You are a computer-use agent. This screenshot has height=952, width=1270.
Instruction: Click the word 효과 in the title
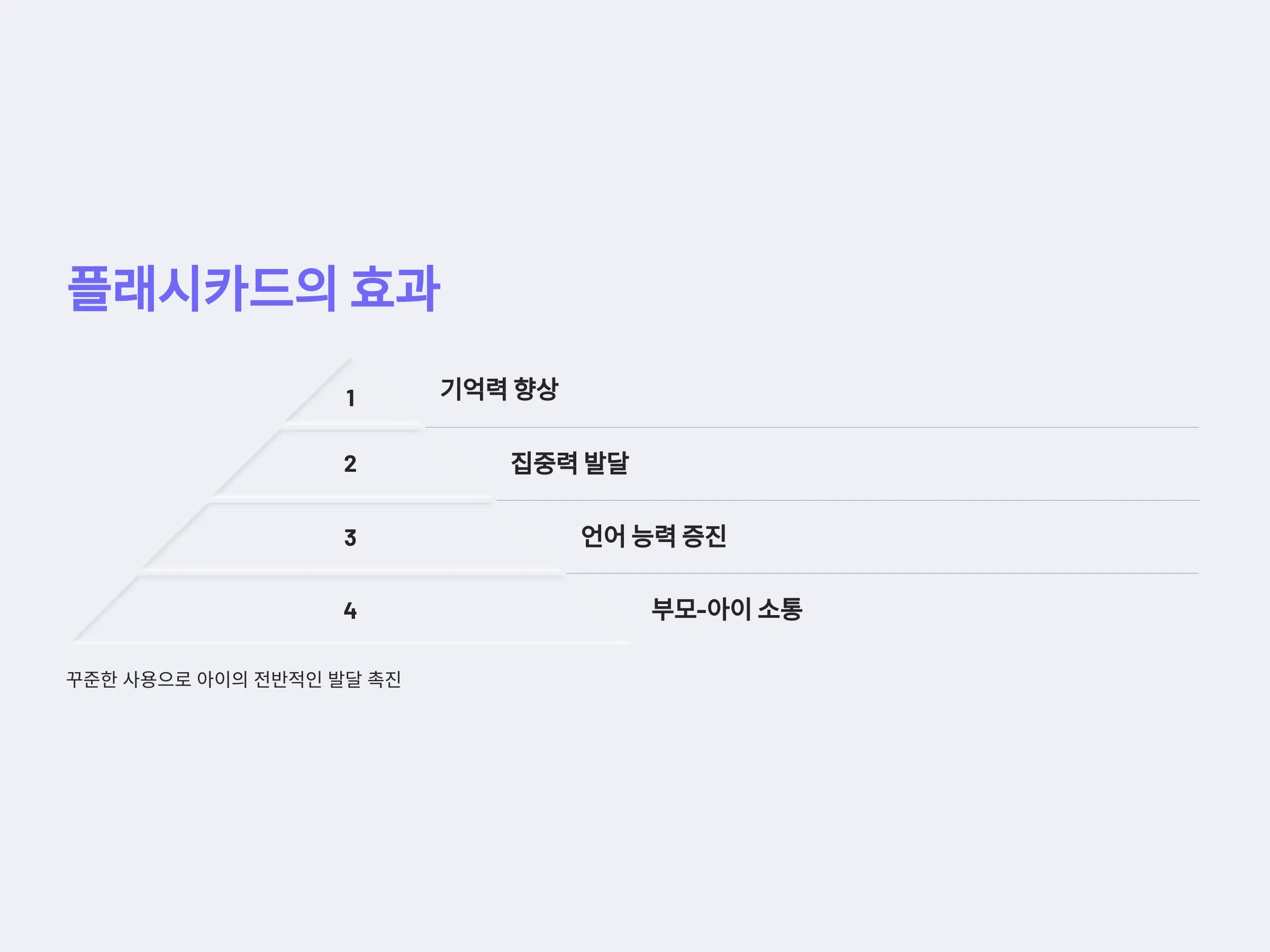point(395,288)
